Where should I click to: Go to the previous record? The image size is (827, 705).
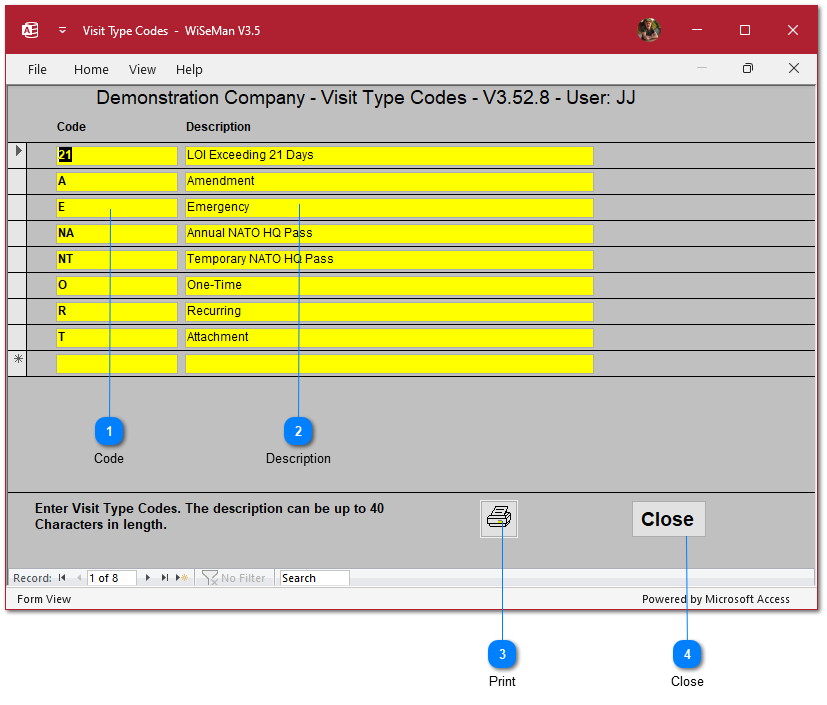(x=79, y=578)
